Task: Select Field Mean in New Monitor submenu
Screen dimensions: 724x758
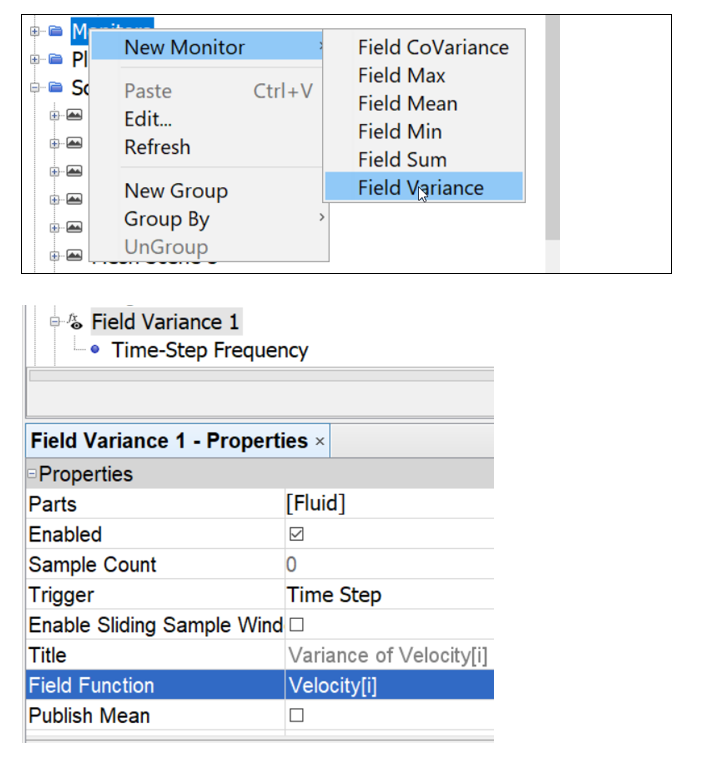Action: click(x=407, y=103)
